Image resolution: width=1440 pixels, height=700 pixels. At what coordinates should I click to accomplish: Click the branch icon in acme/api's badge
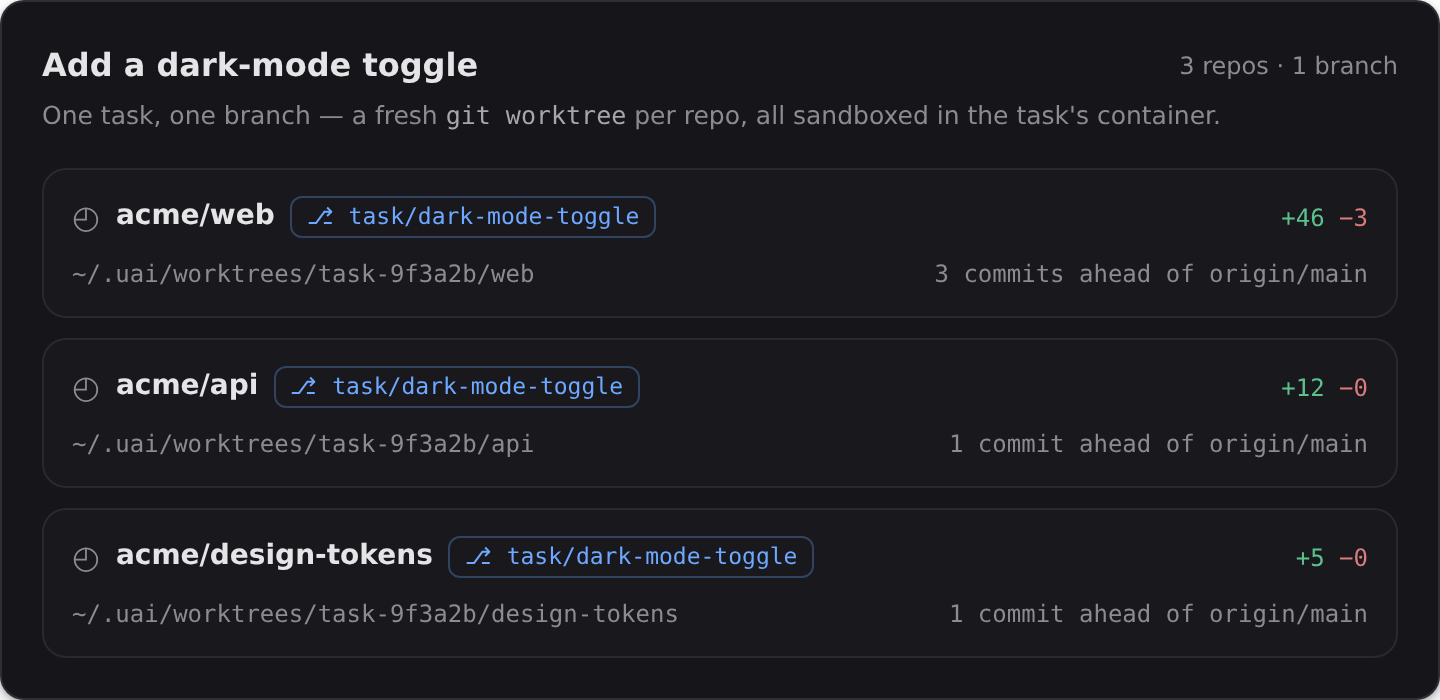(x=304, y=387)
